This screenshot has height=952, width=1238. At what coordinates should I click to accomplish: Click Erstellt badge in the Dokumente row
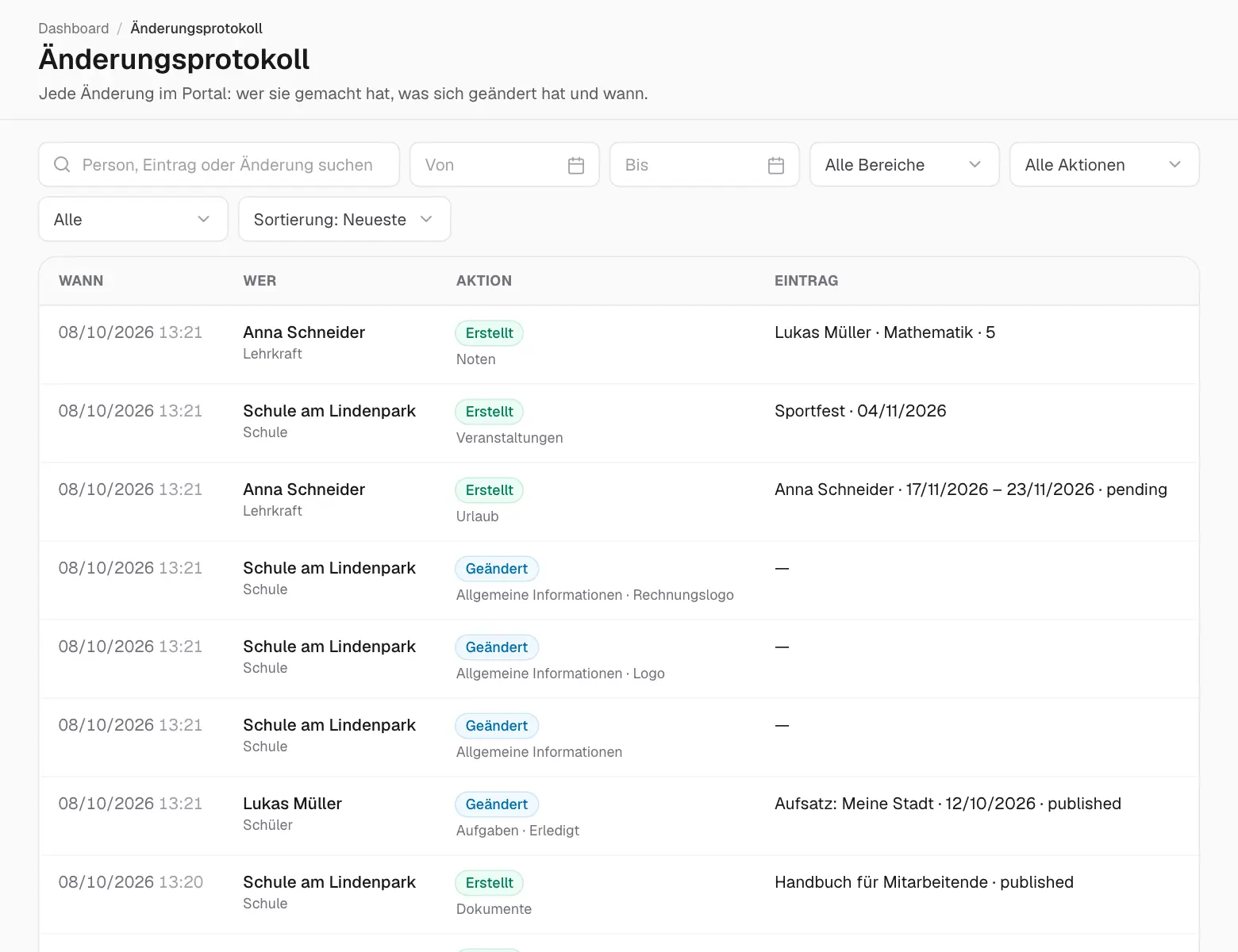click(489, 883)
